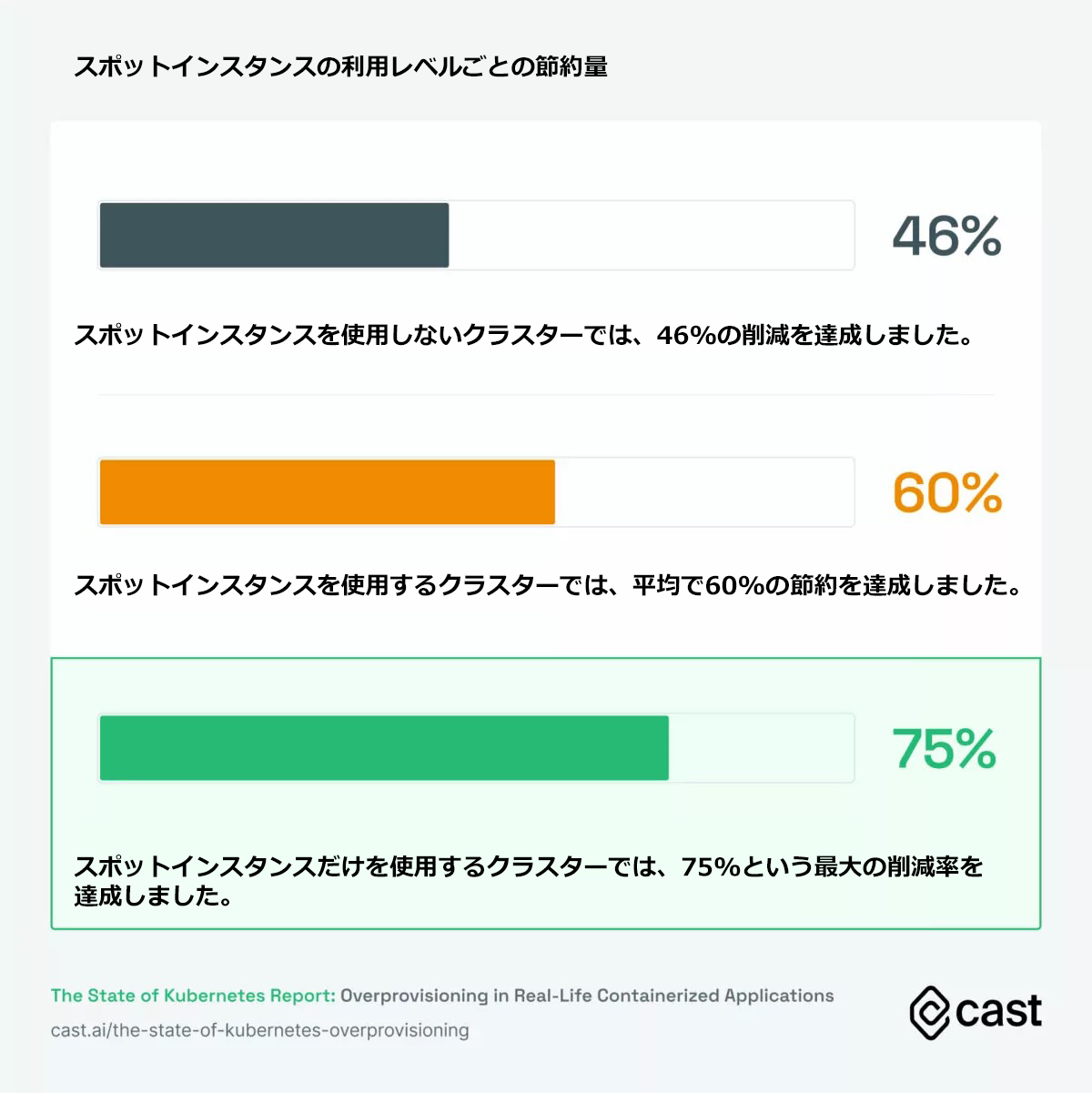Click the dark gray 46% bar fill

(274, 236)
